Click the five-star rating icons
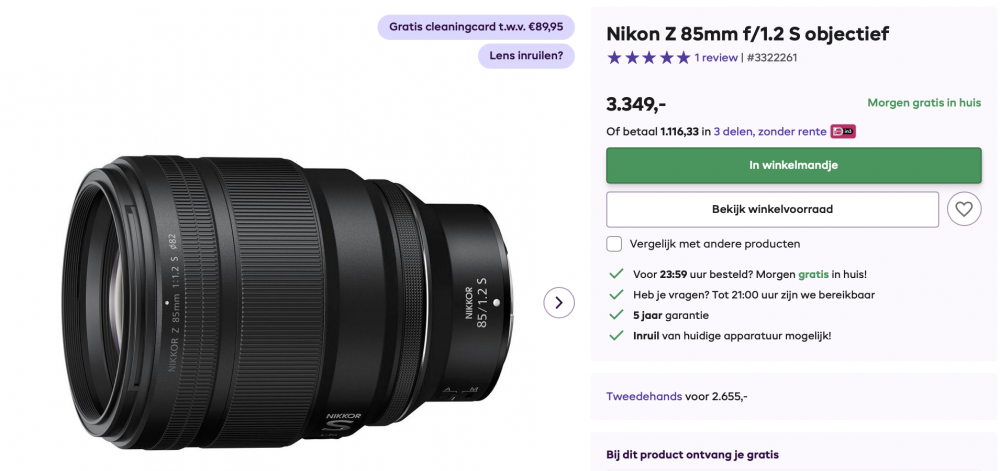The image size is (1000, 471). click(649, 57)
